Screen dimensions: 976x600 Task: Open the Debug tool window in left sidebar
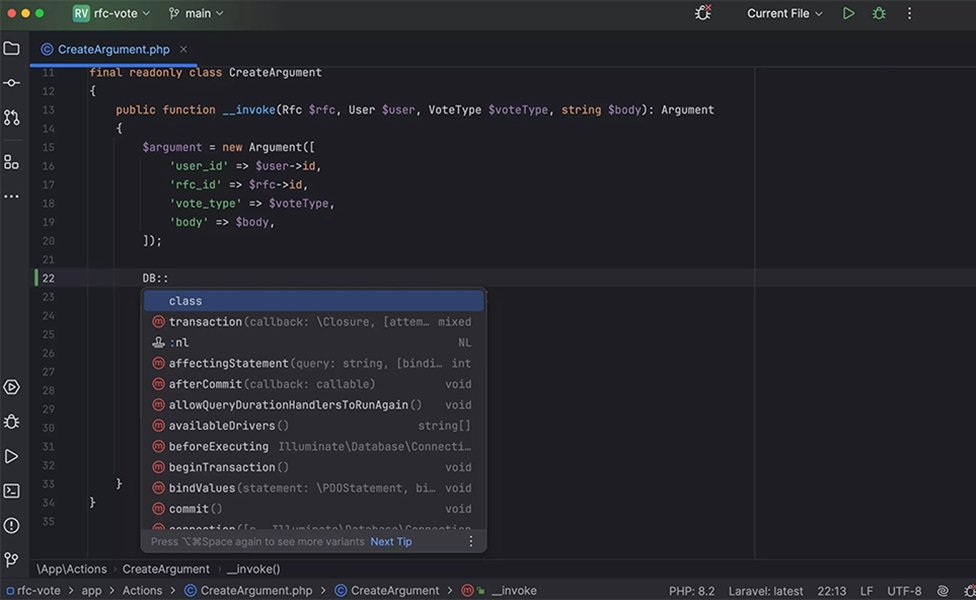click(11, 422)
